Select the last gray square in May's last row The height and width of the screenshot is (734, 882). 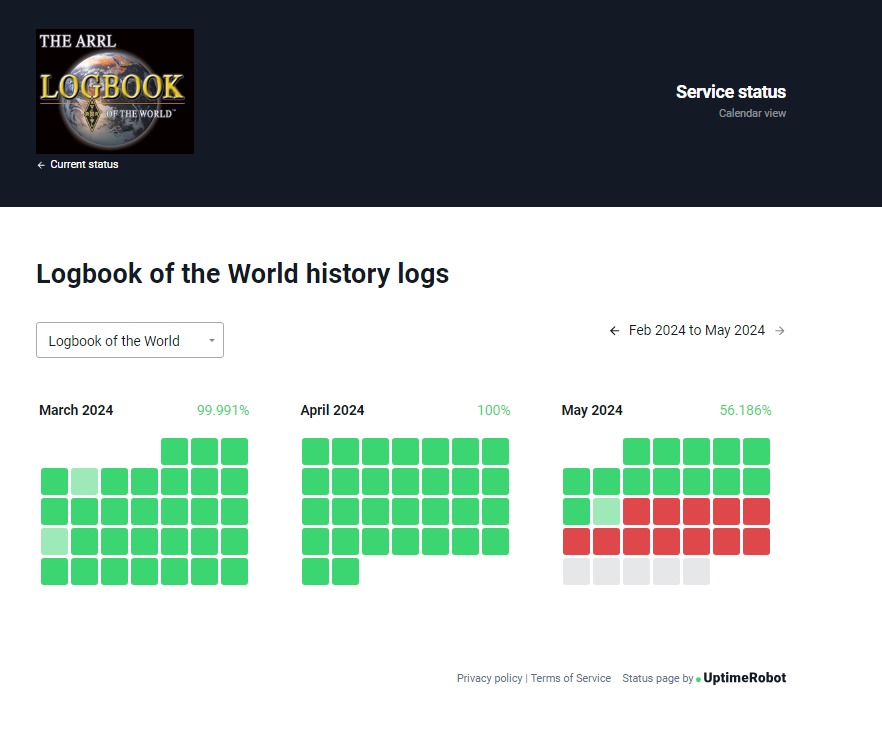(x=696, y=571)
